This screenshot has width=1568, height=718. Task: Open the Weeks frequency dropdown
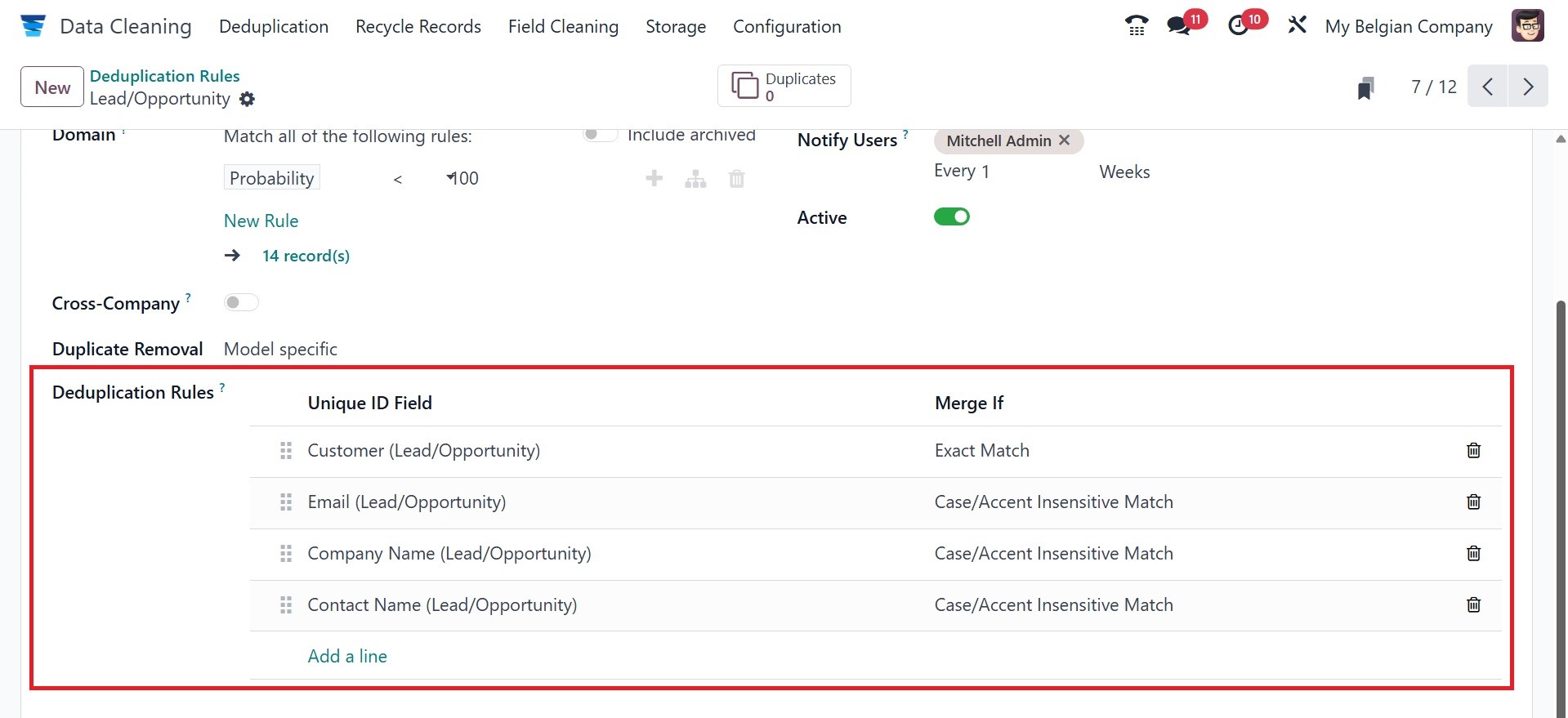tap(1124, 172)
